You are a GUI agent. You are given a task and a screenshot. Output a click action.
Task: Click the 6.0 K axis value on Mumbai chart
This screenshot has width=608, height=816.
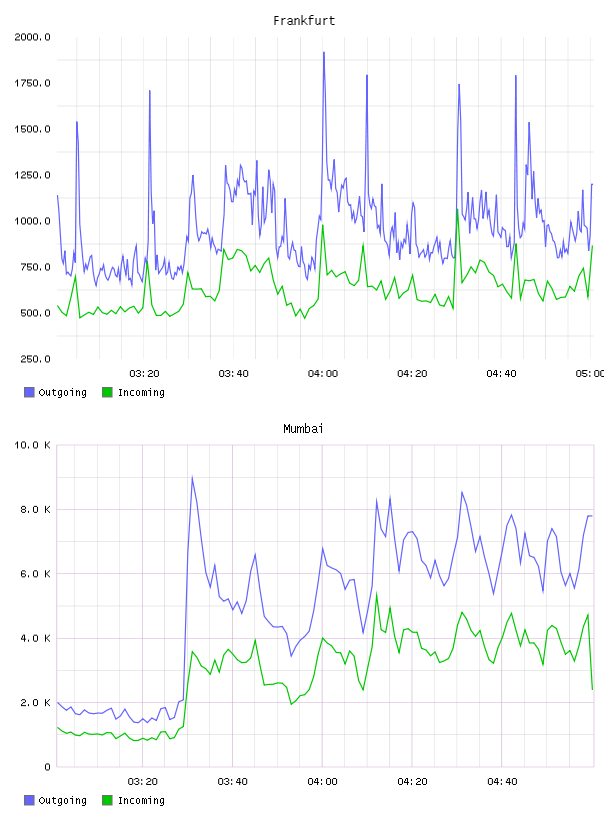(35, 573)
